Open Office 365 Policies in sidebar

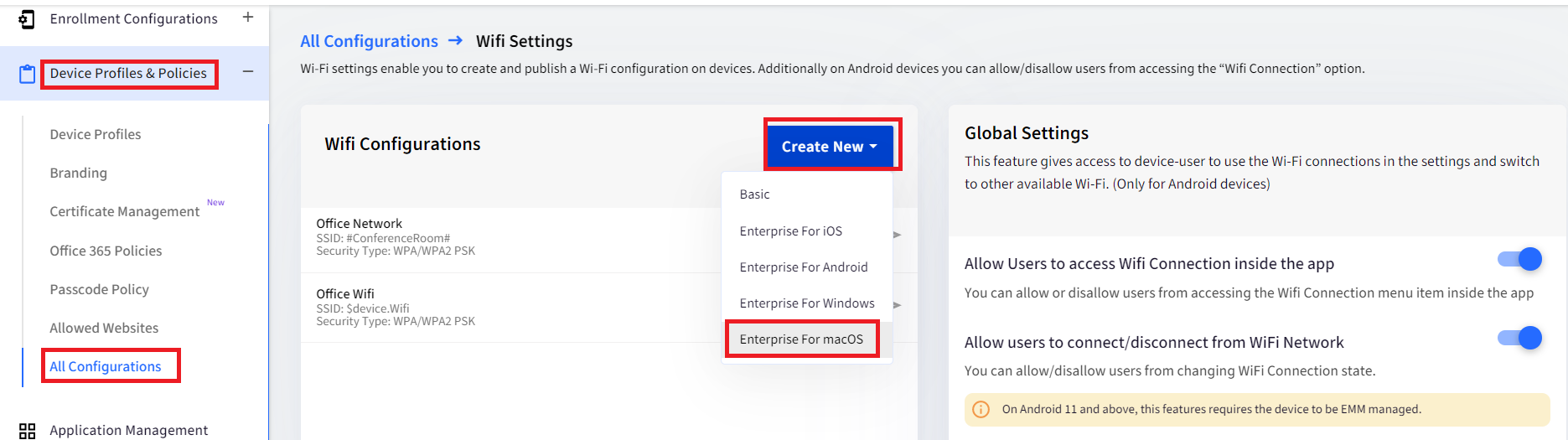[x=106, y=251]
